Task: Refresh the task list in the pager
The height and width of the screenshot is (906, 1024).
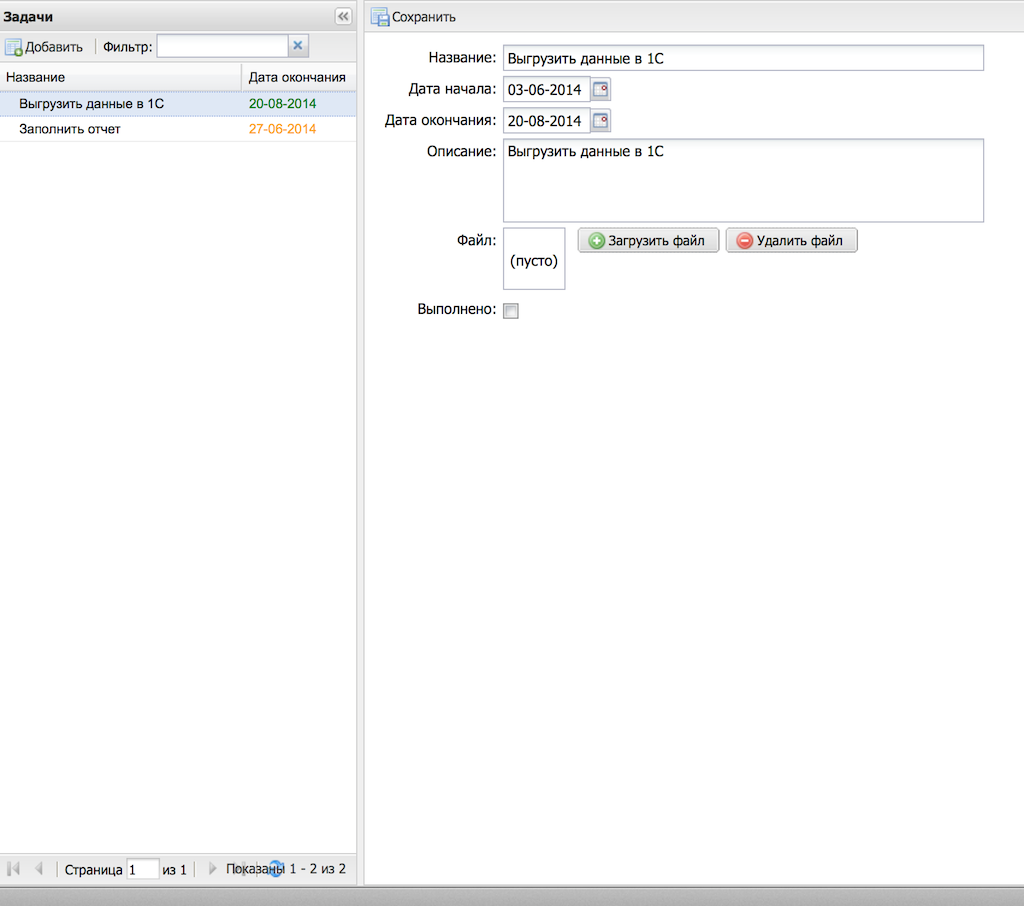Action: (x=276, y=869)
